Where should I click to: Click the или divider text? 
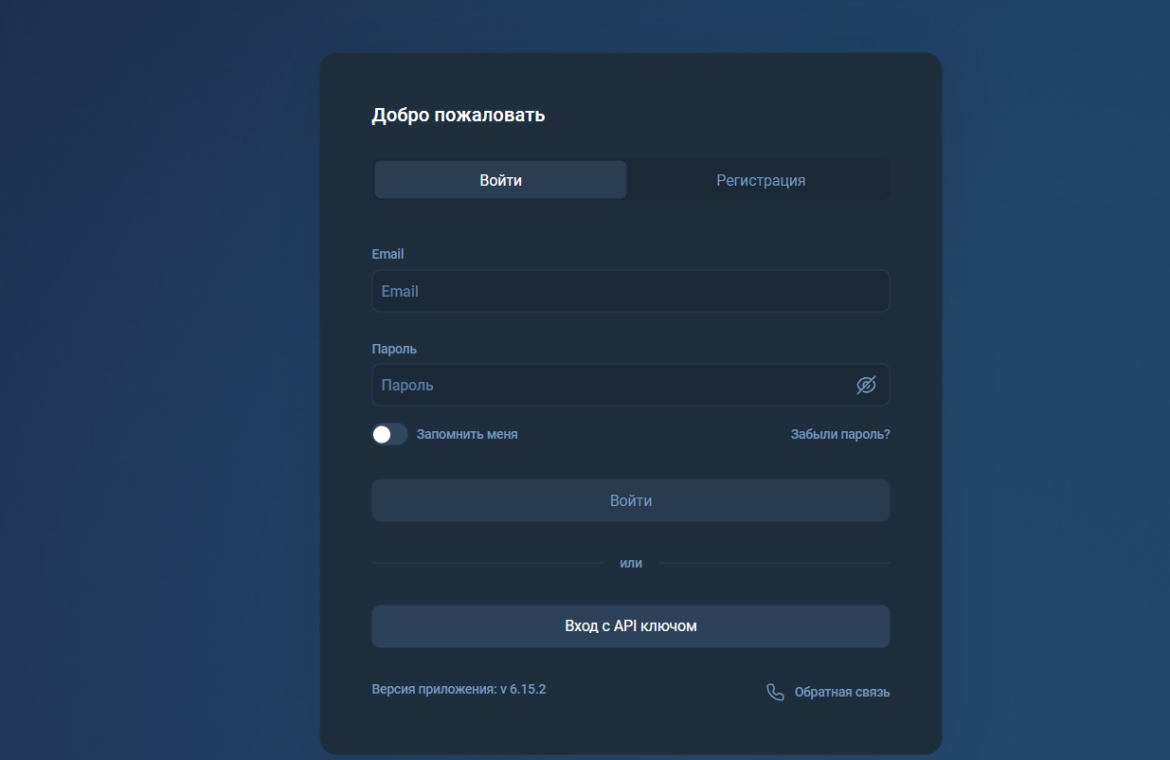(x=630, y=563)
